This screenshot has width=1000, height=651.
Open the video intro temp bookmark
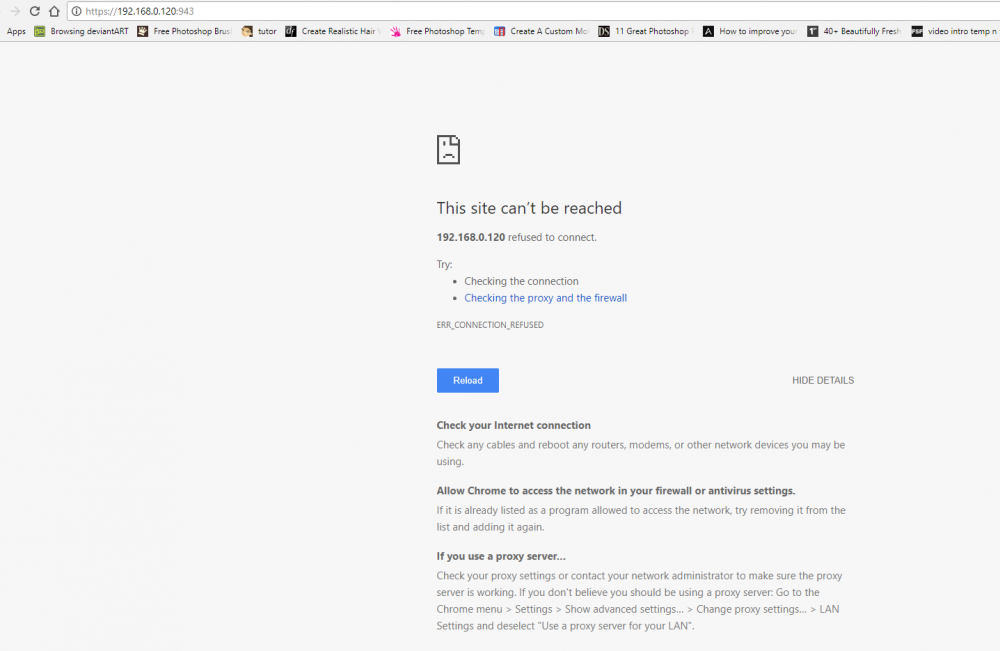(x=963, y=31)
